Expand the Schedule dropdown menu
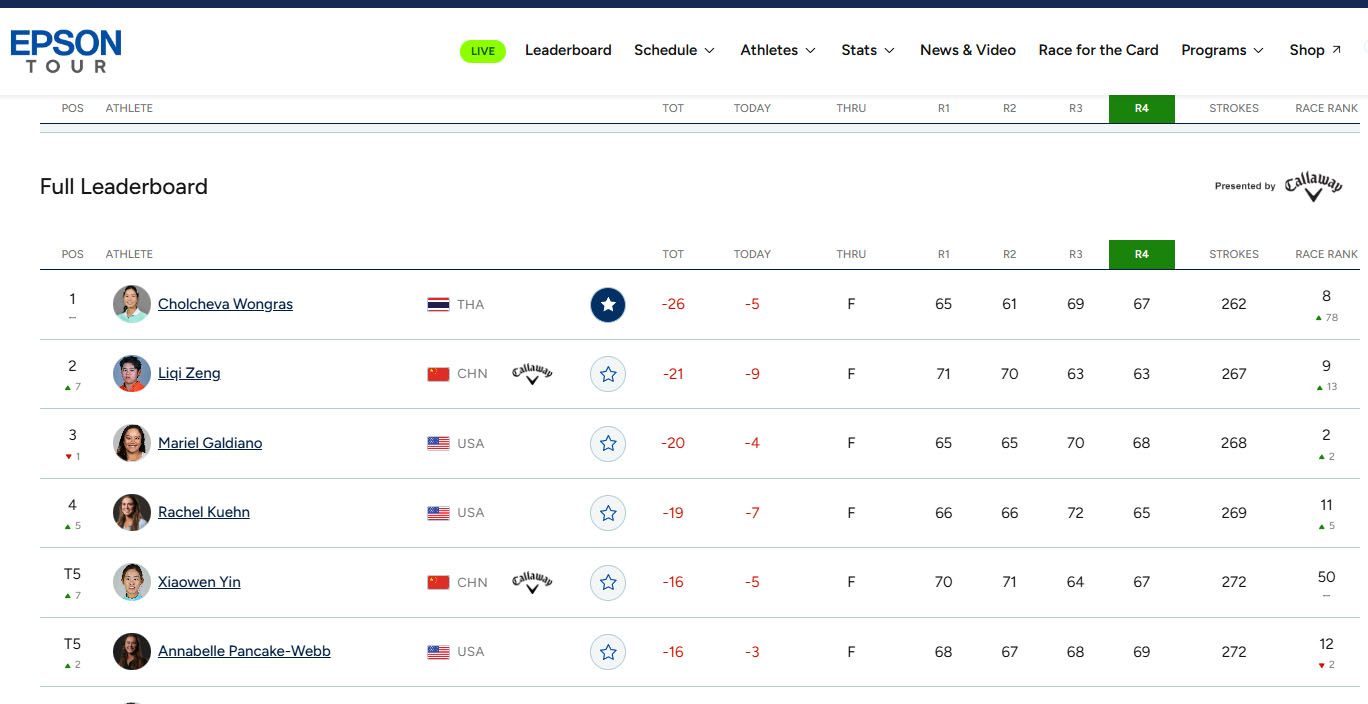This screenshot has height=704, width=1368. (674, 50)
